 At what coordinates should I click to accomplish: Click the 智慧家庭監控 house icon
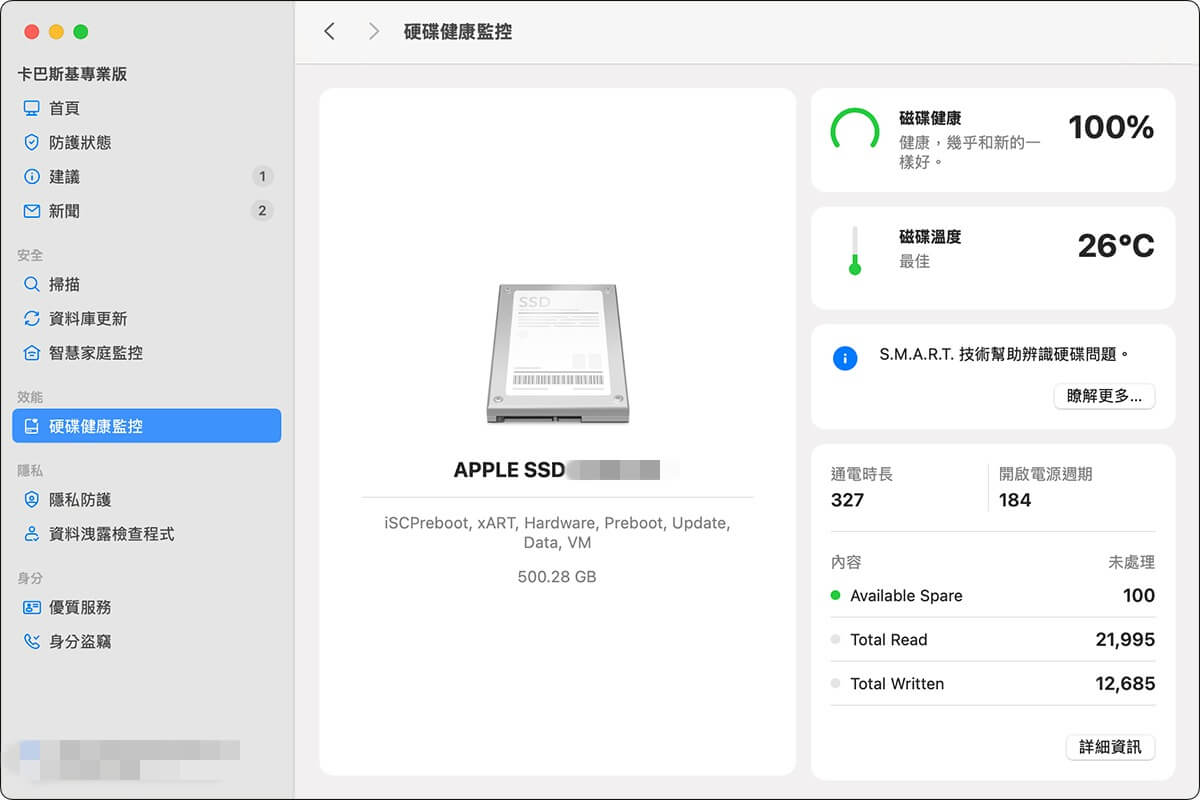32,353
